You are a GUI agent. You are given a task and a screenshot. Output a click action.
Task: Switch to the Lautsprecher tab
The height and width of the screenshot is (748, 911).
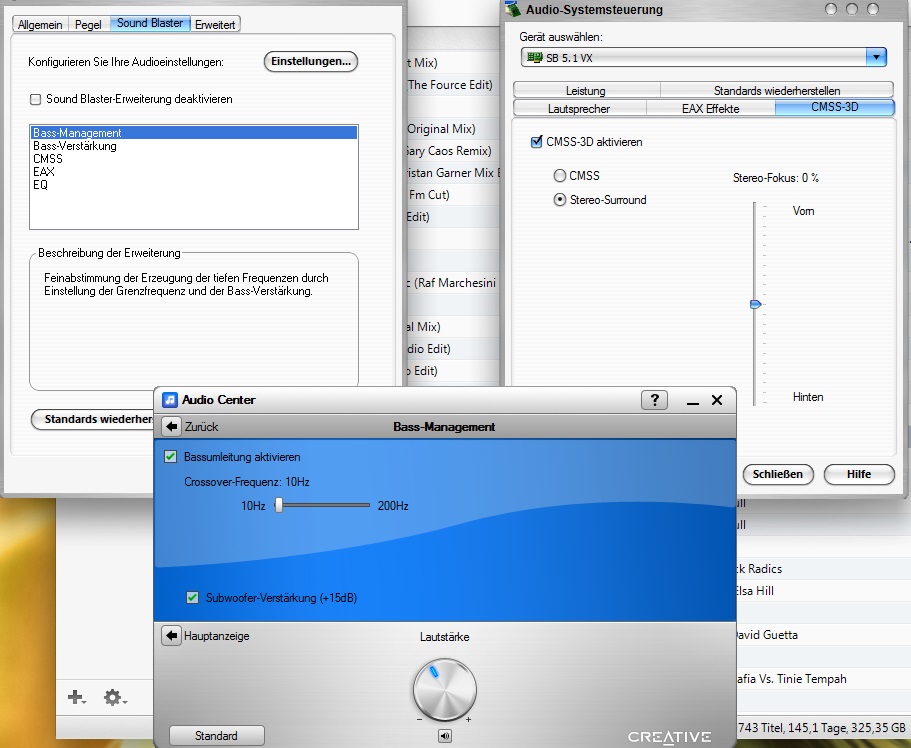(579, 109)
